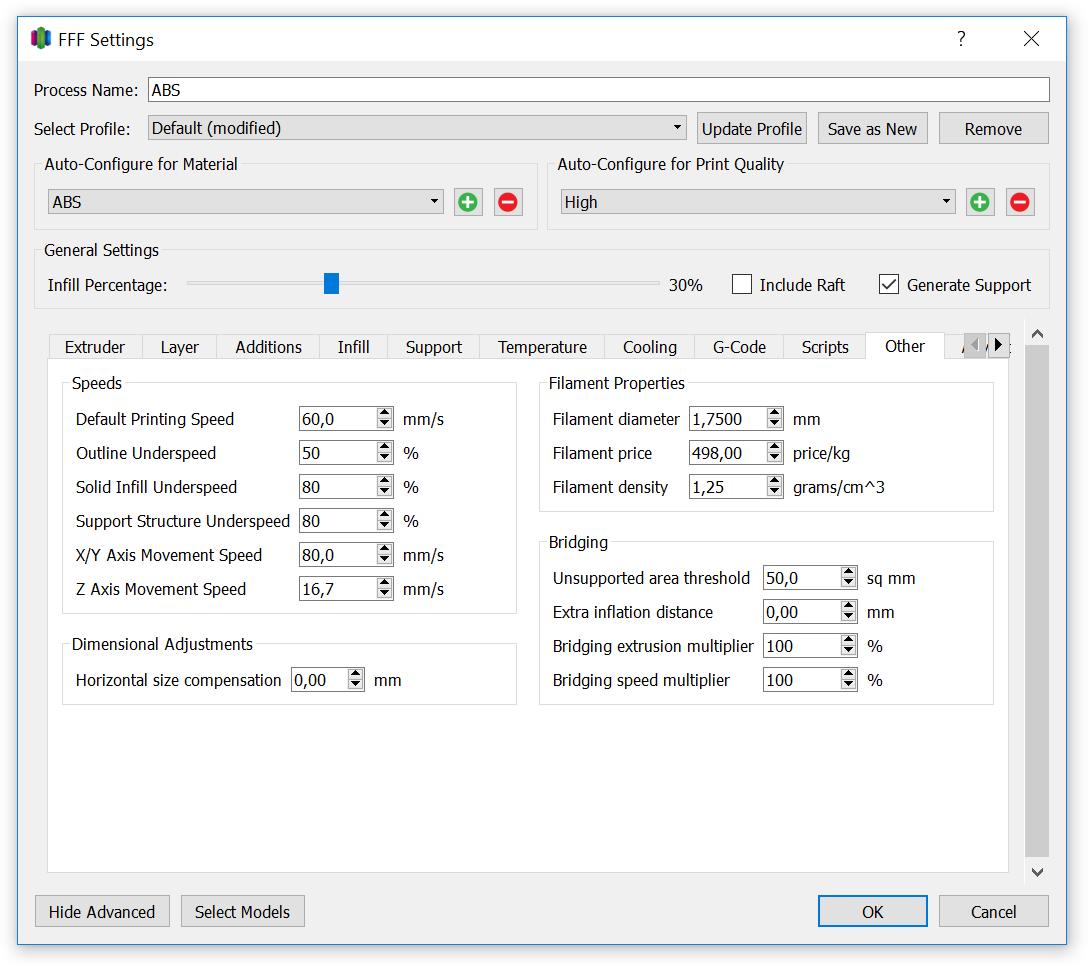Click the Solid Infill Underspeed field
The image size is (1088, 967).
pyautogui.click(x=338, y=487)
